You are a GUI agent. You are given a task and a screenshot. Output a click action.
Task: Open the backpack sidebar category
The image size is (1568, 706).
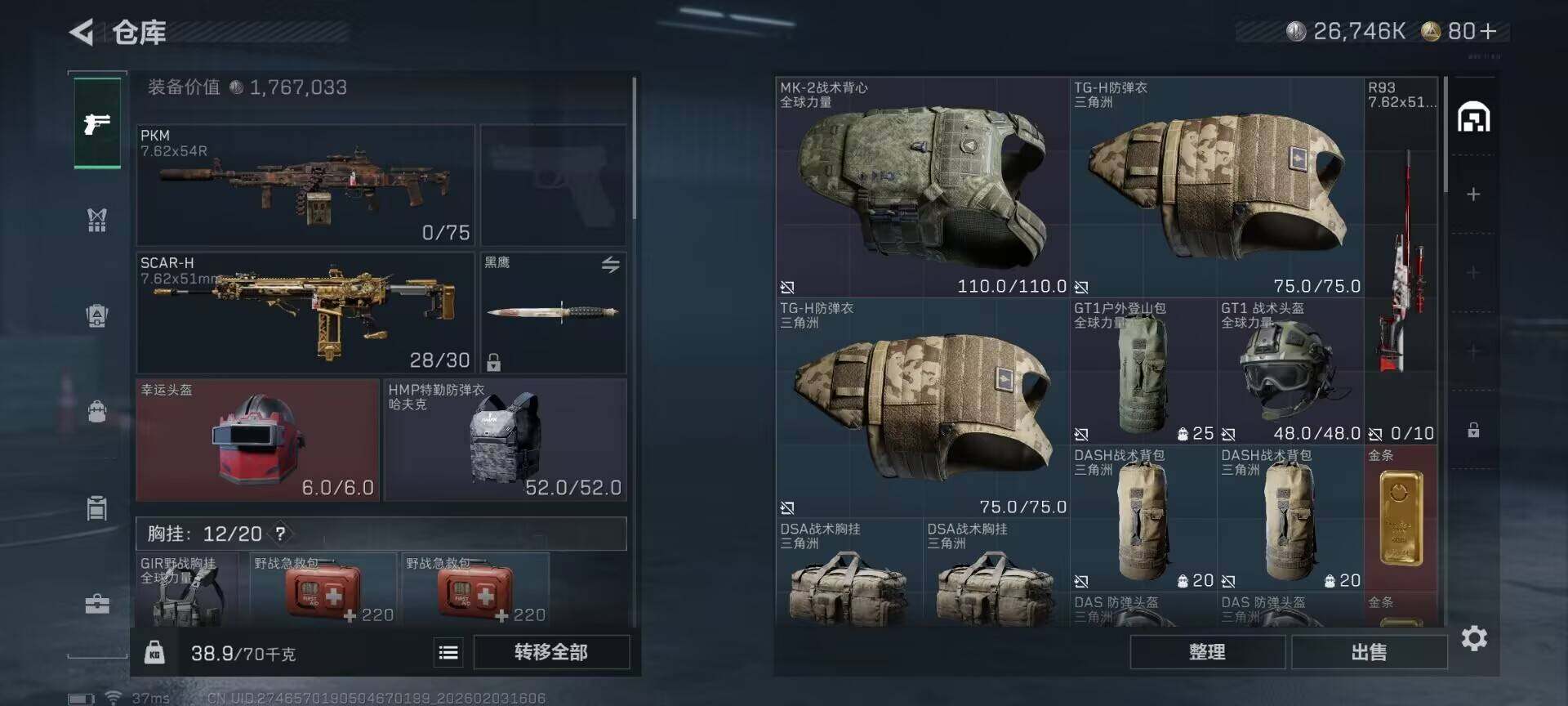point(97,410)
